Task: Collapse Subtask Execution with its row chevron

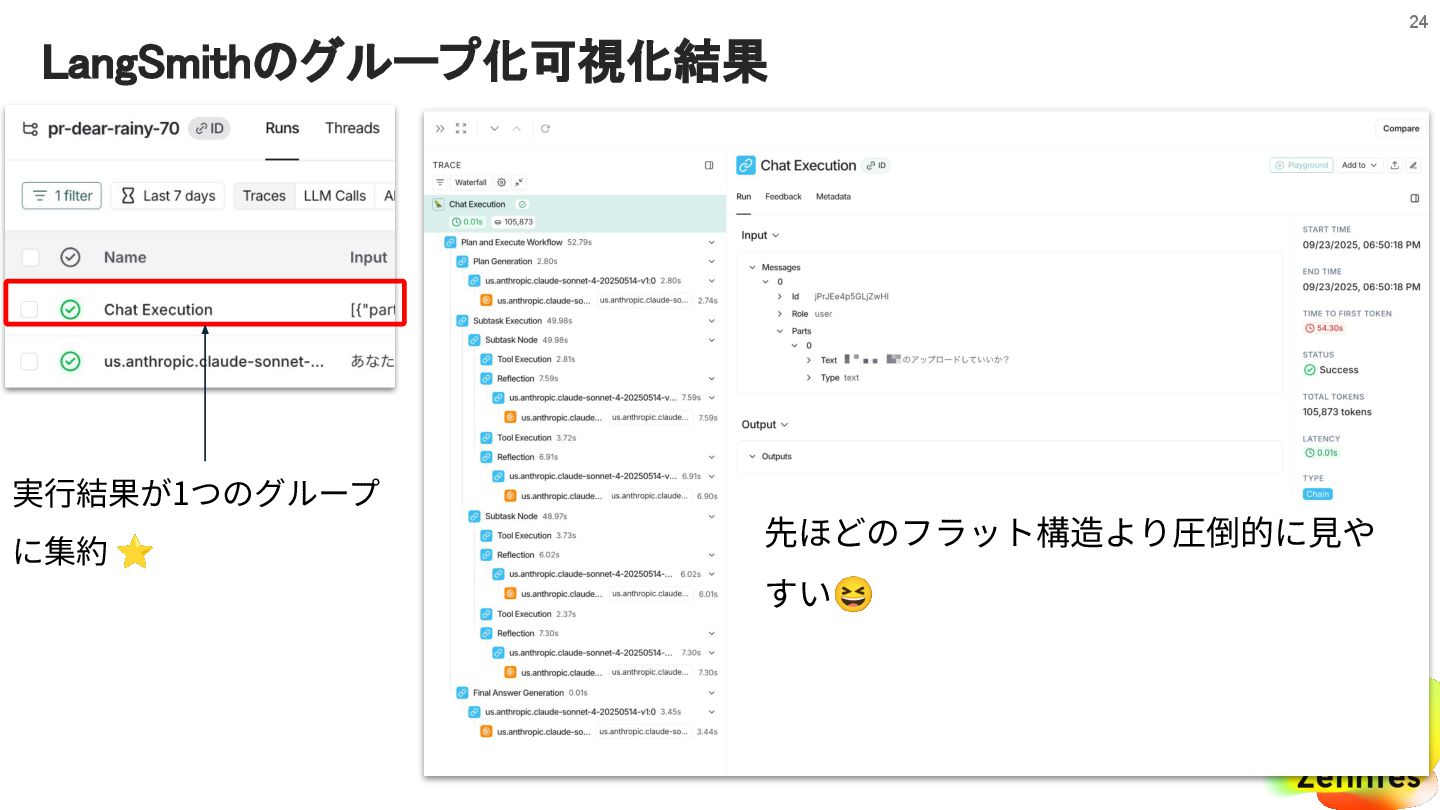Action: 712,321
